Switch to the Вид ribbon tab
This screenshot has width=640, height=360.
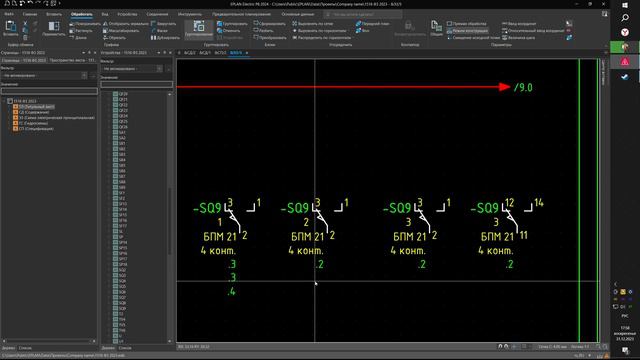pos(105,14)
